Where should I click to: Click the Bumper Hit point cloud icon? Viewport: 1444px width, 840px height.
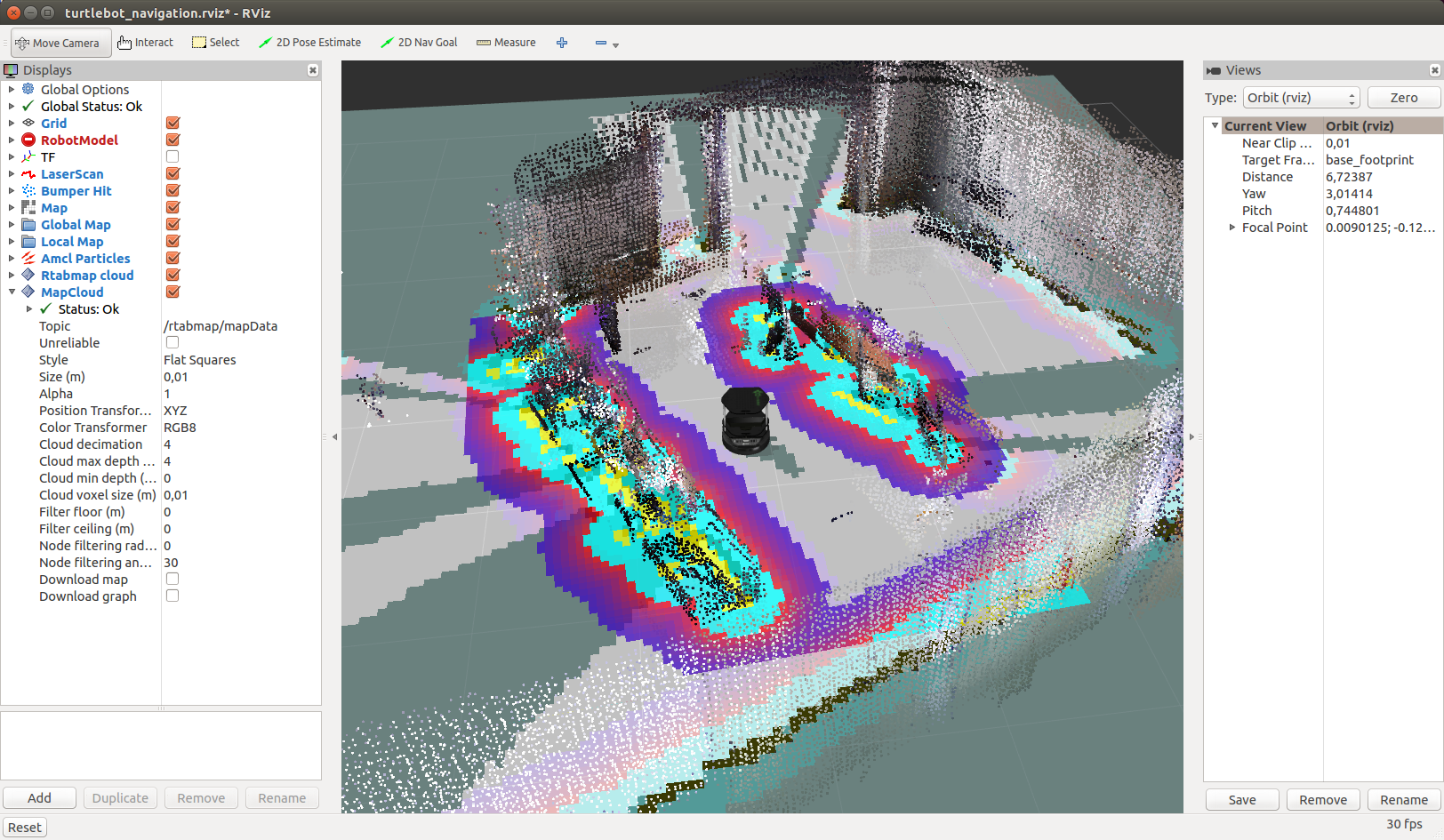coord(28,191)
